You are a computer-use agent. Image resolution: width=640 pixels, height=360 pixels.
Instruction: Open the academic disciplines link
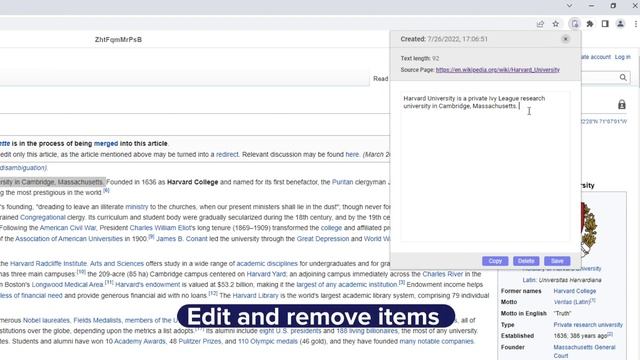pos(267,264)
